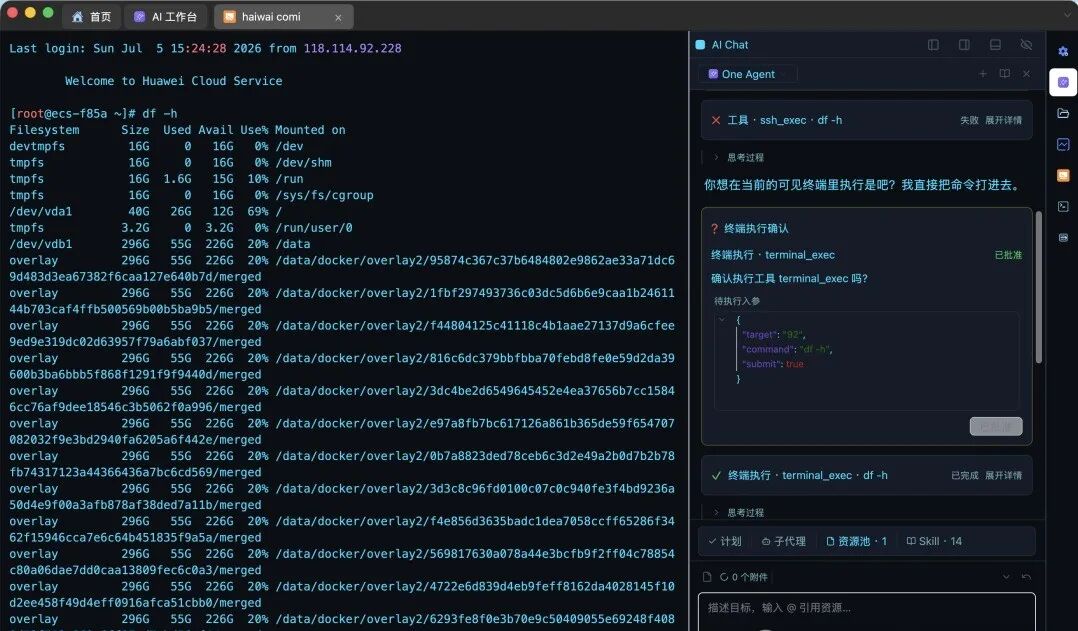The image size is (1078, 631).
Task: Open the book icon next to plus
Action: tap(1004, 74)
